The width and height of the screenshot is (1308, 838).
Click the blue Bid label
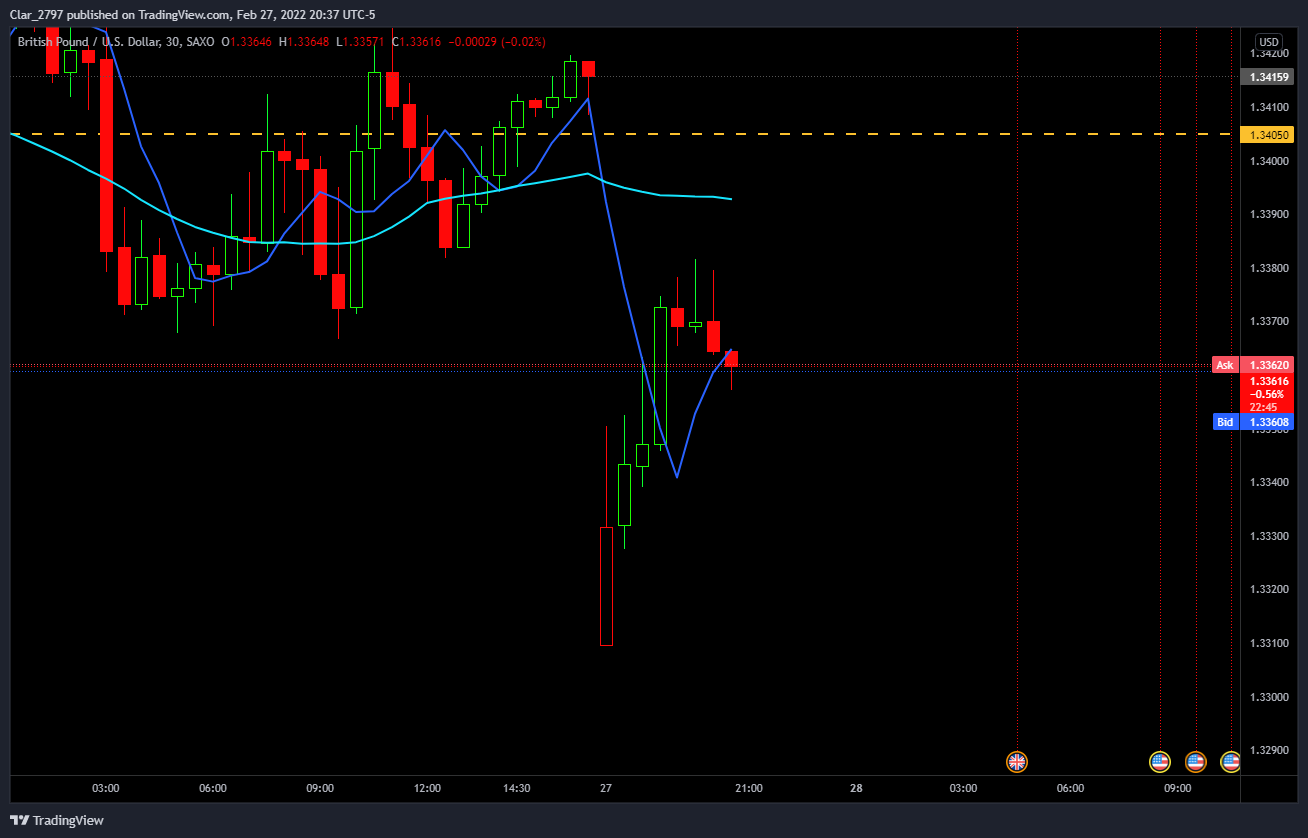tap(1225, 422)
